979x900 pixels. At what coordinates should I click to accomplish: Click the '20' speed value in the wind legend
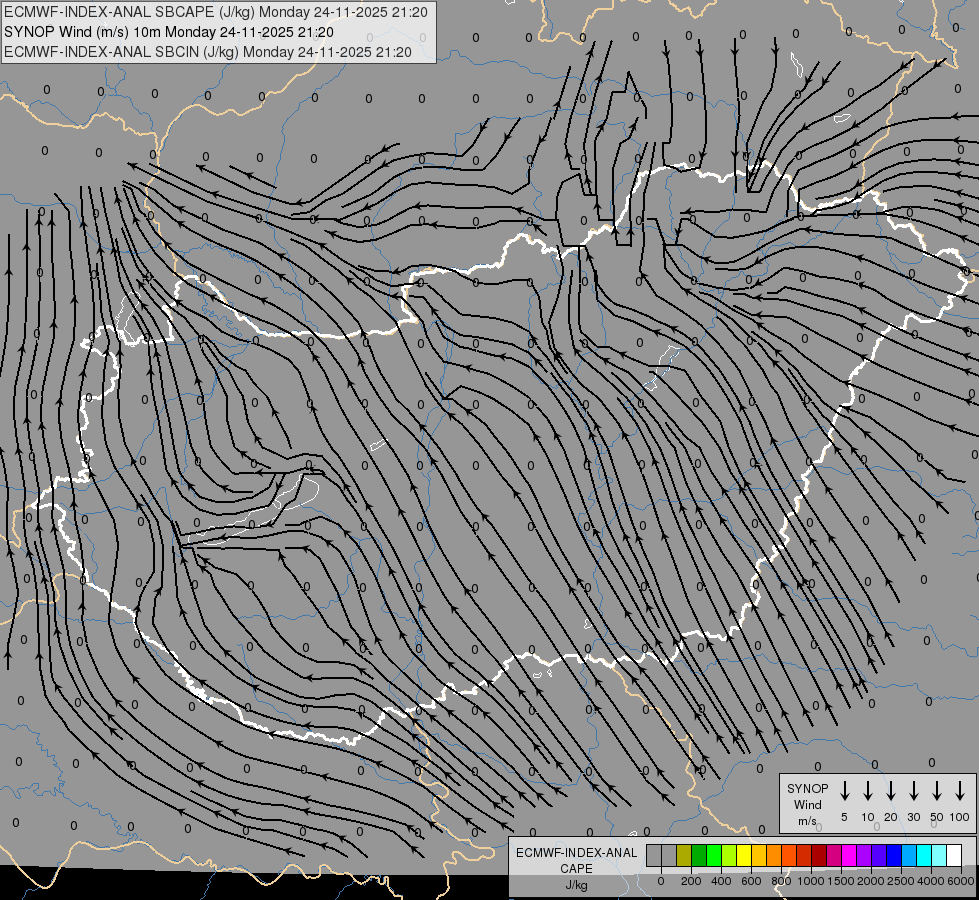[891, 817]
